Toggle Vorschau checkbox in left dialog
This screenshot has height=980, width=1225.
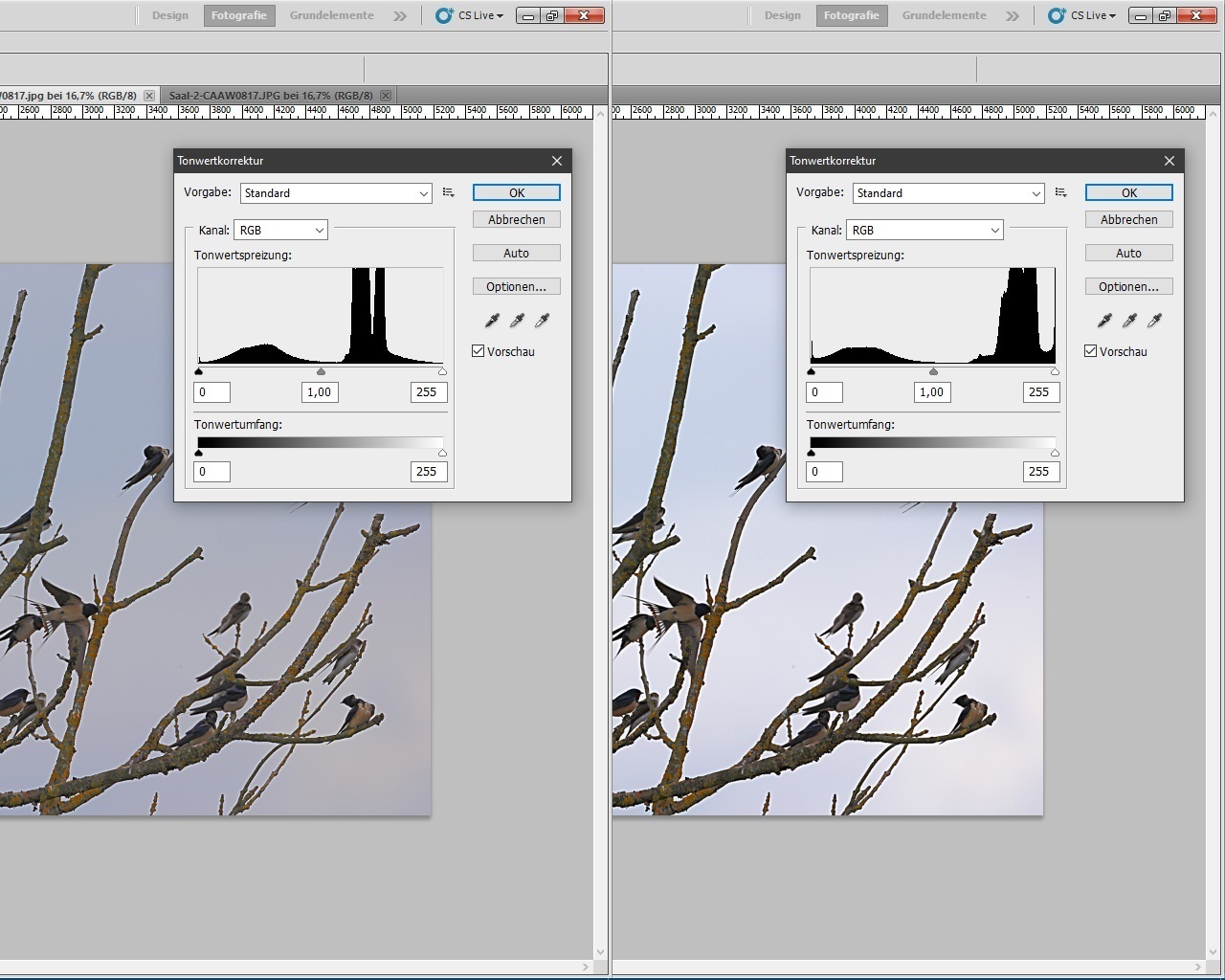(479, 351)
